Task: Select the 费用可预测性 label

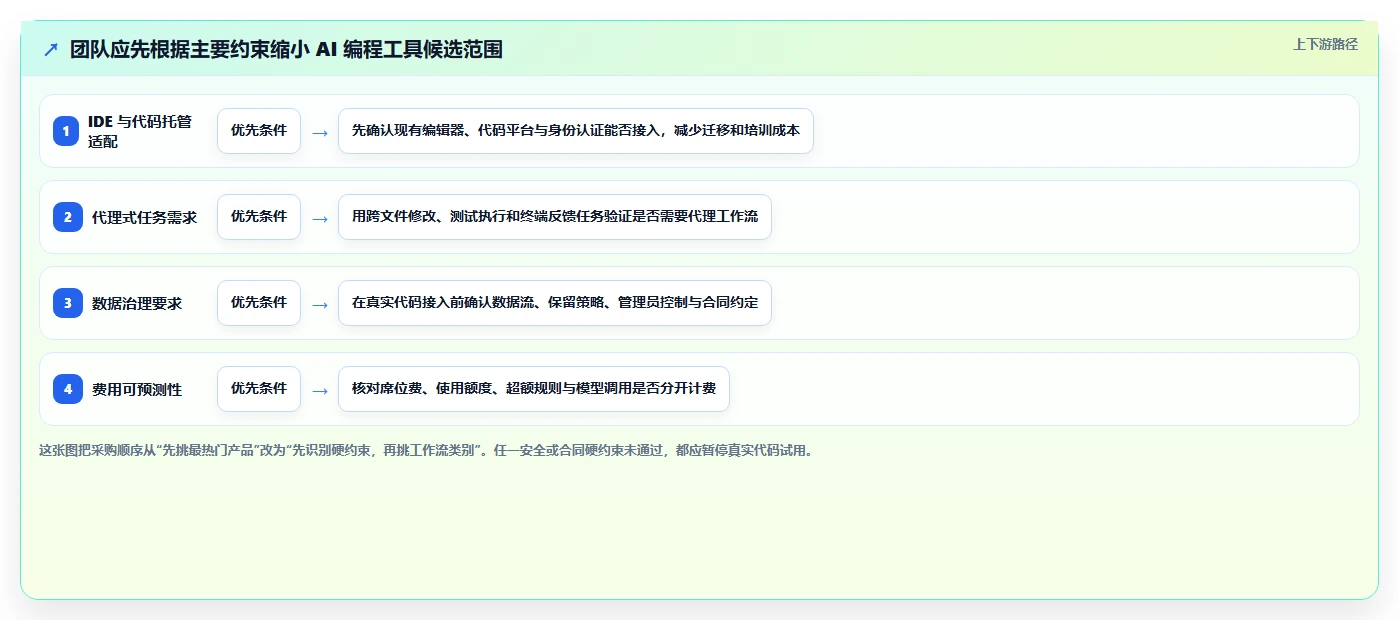Action: 137,389
